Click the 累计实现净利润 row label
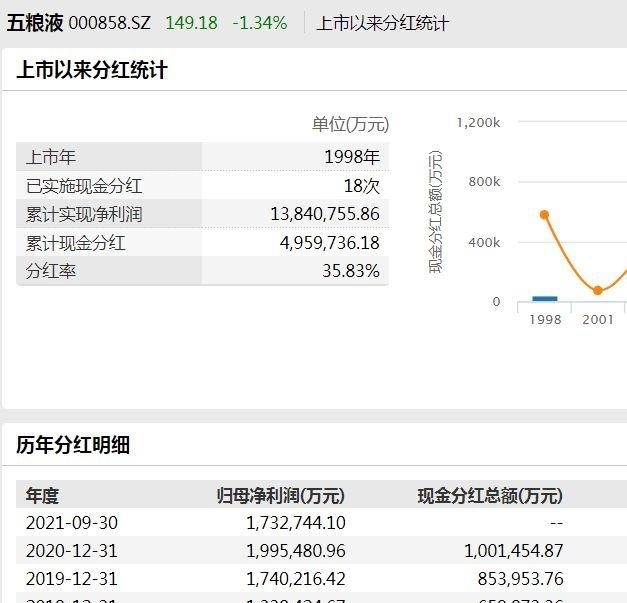The image size is (627, 603). tap(84, 214)
